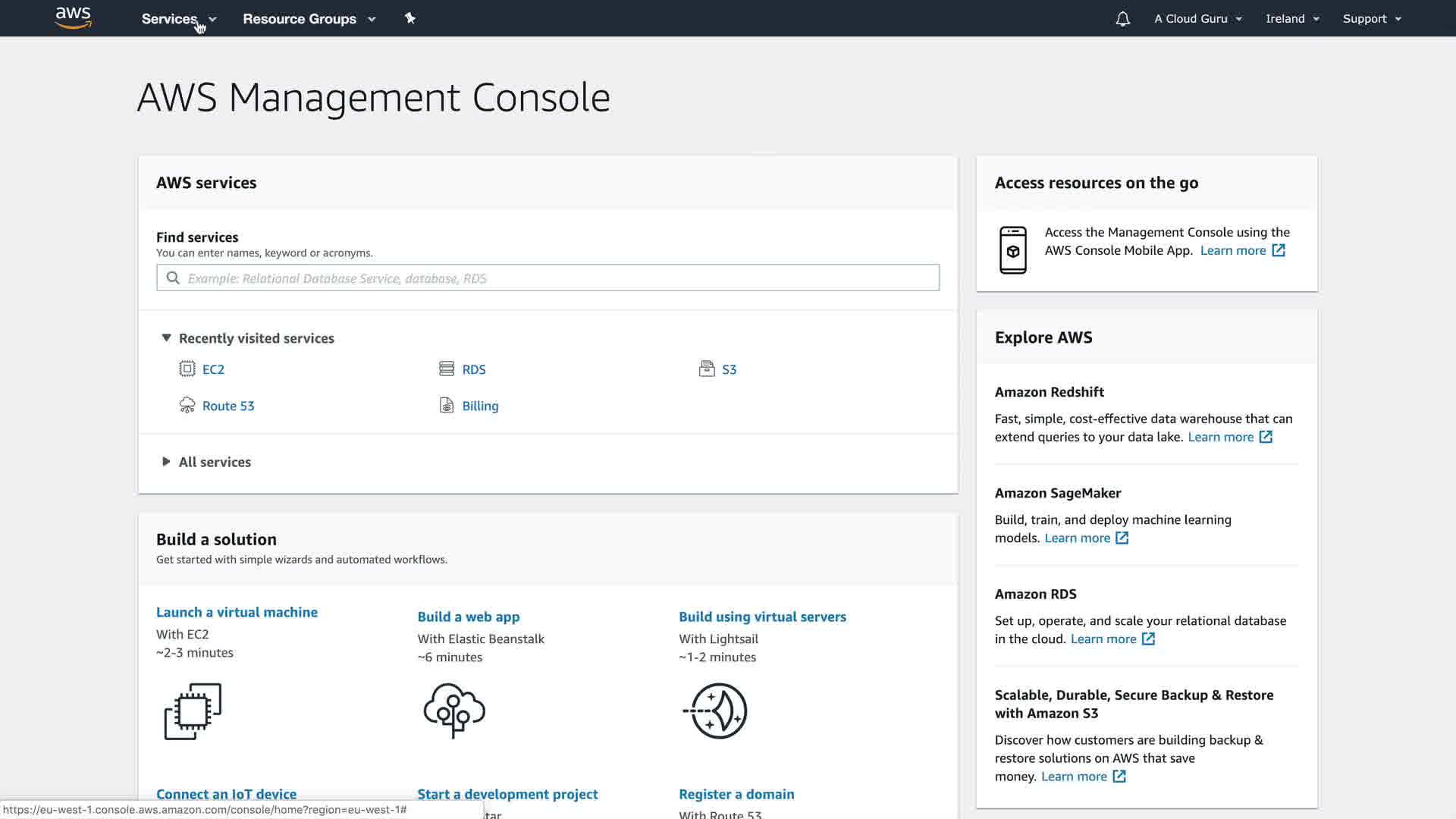The height and width of the screenshot is (819, 1456).
Task: Open the Launch a virtual machine link
Action: tap(237, 612)
